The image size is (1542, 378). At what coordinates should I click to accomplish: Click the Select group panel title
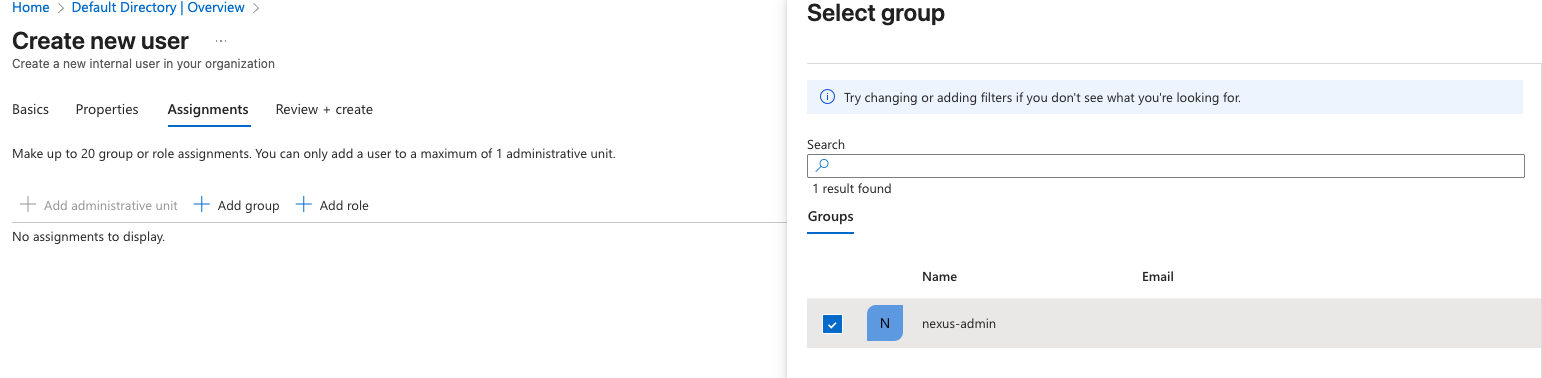pyautogui.click(x=876, y=13)
